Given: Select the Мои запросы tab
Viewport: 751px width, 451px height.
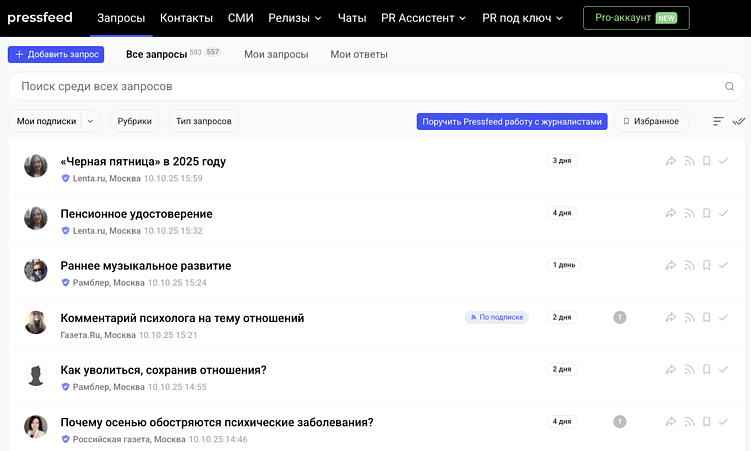Looking at the screenshot, I should [x=276, y=55].
